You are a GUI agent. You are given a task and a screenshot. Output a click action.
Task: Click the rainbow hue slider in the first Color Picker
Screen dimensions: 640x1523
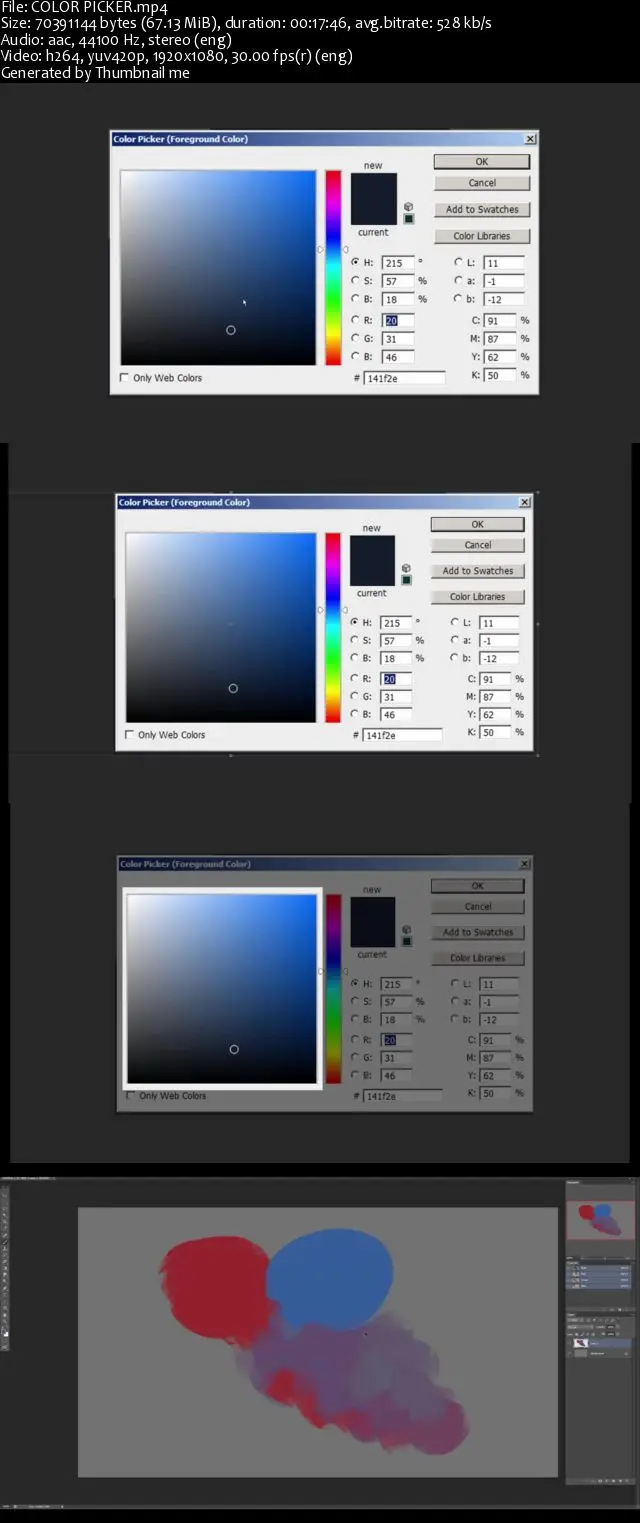332,268
